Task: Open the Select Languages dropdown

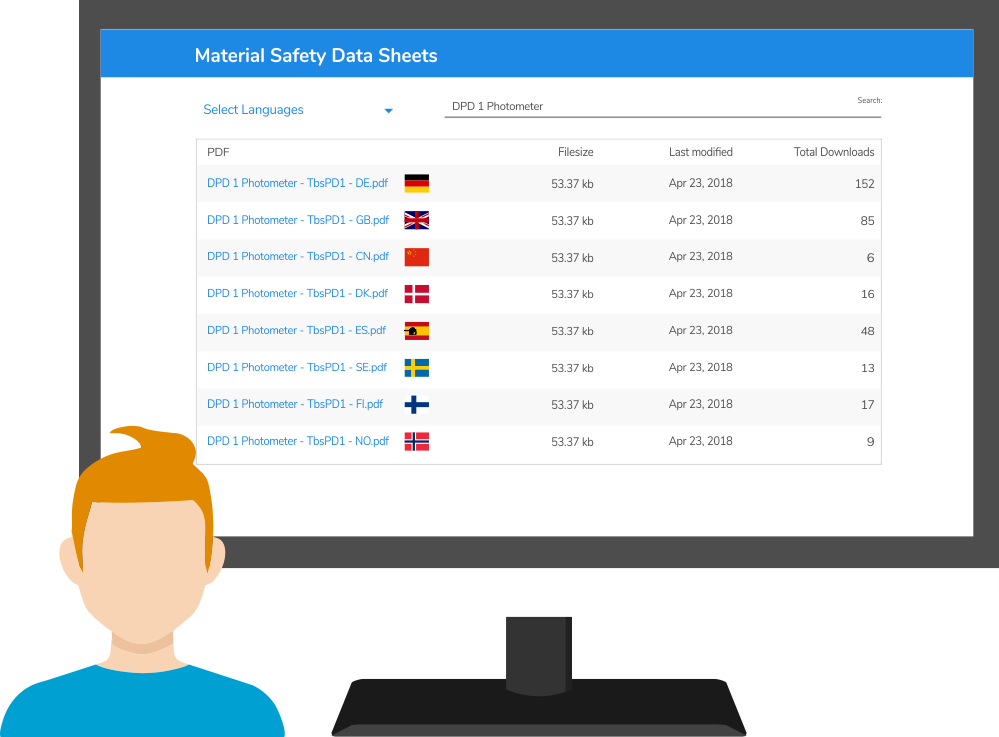Action: tap(254, 110)
